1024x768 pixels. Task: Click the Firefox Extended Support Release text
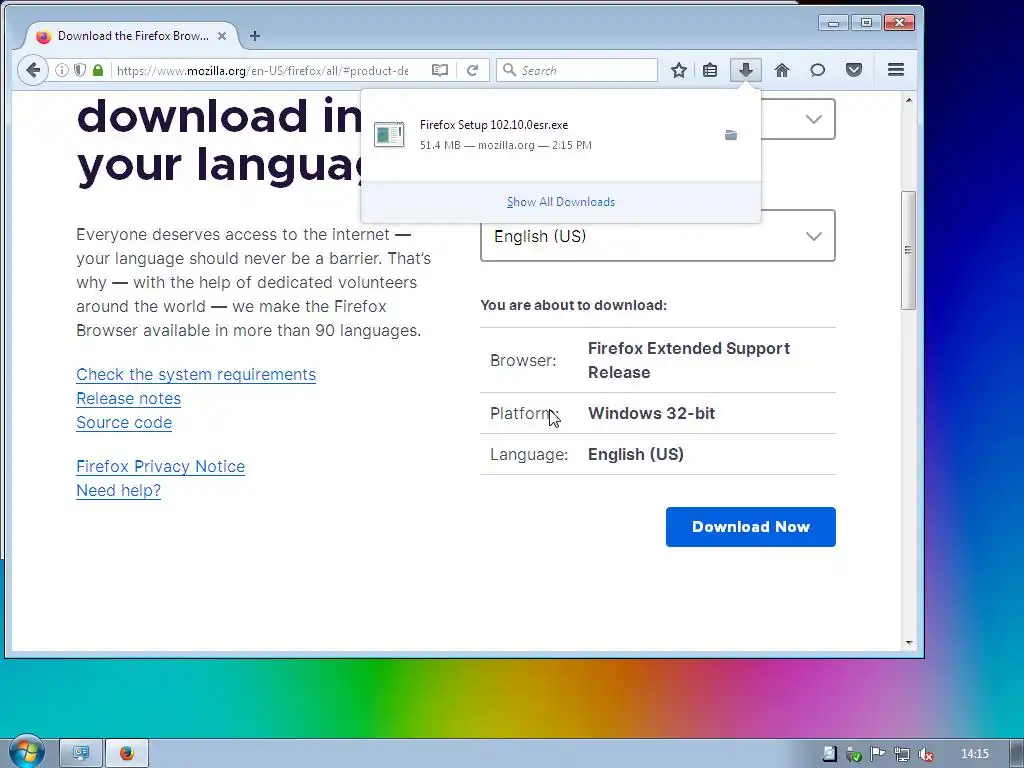click(x=689, y=360)
